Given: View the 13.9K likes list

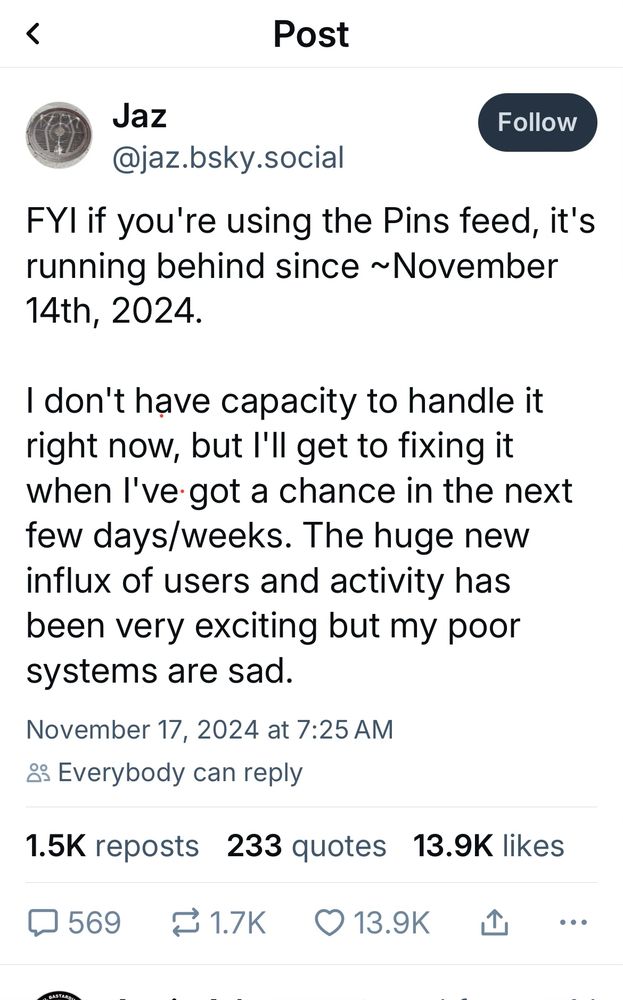Looking at the screenshot, I should [x=488, y=846].
